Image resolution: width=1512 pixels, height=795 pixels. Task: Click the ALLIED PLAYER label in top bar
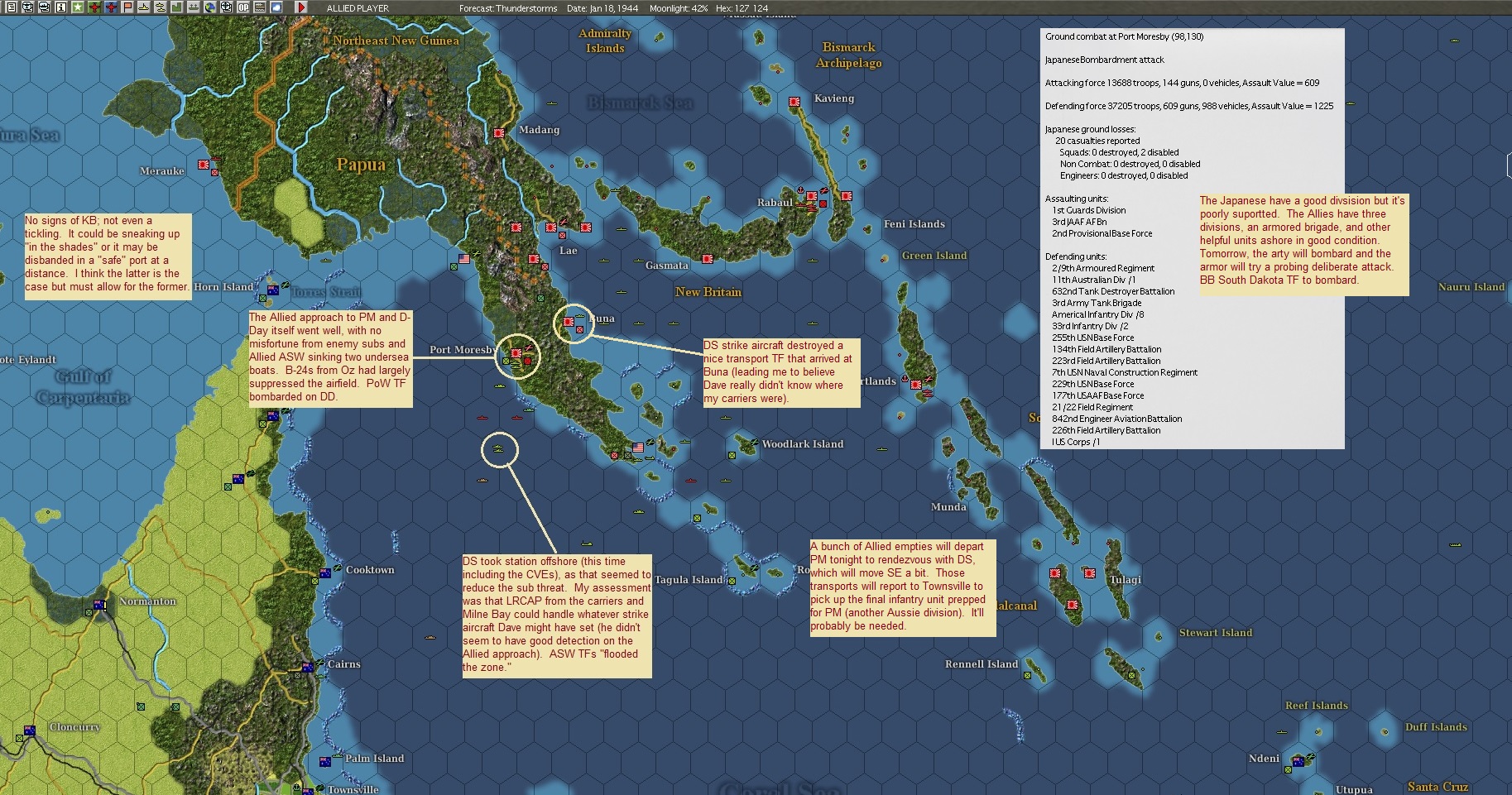358,8
